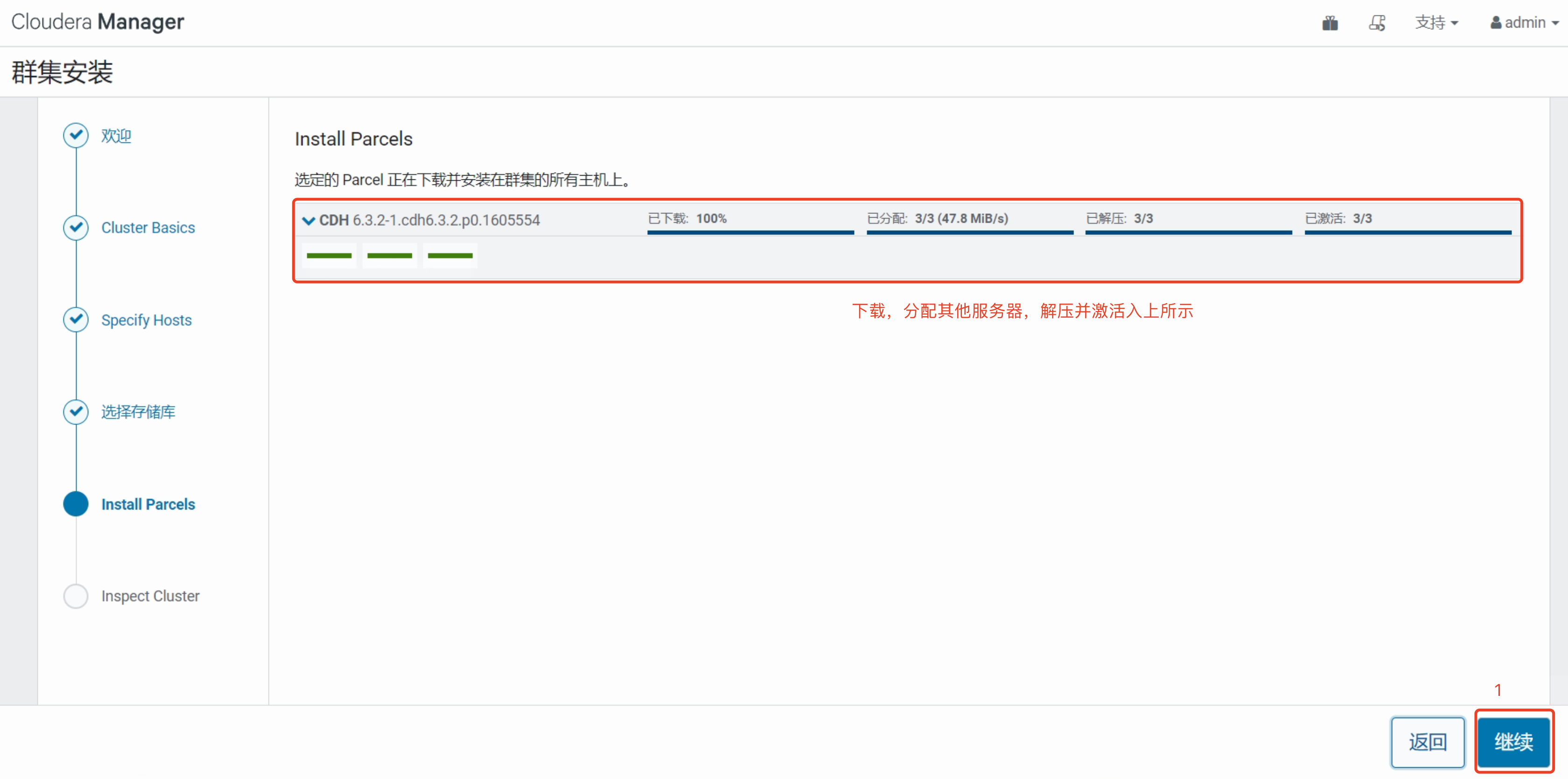Click the filled Install Parcels step circle
This screenshot has width=1568, height=779.
point(76,504)
